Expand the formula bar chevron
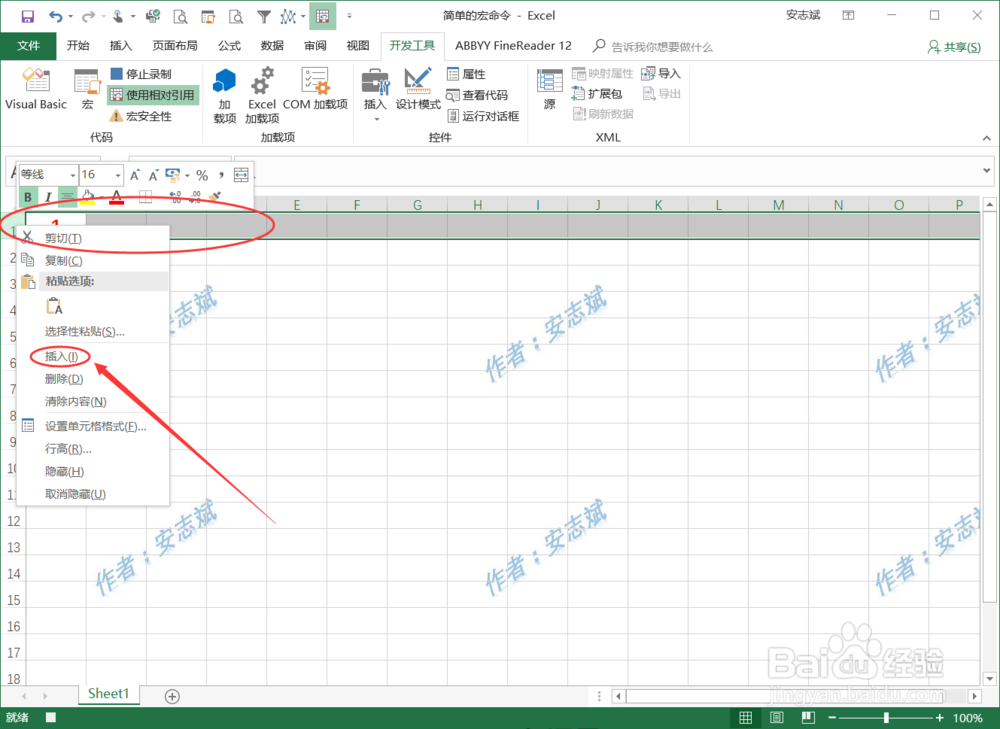The height and width of the screenshot is (729, 1000). (x=986, y=171)
